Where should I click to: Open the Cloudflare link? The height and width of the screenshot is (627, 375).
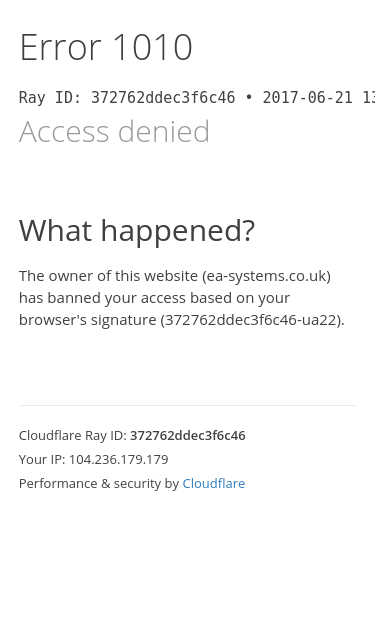(213, 483)
